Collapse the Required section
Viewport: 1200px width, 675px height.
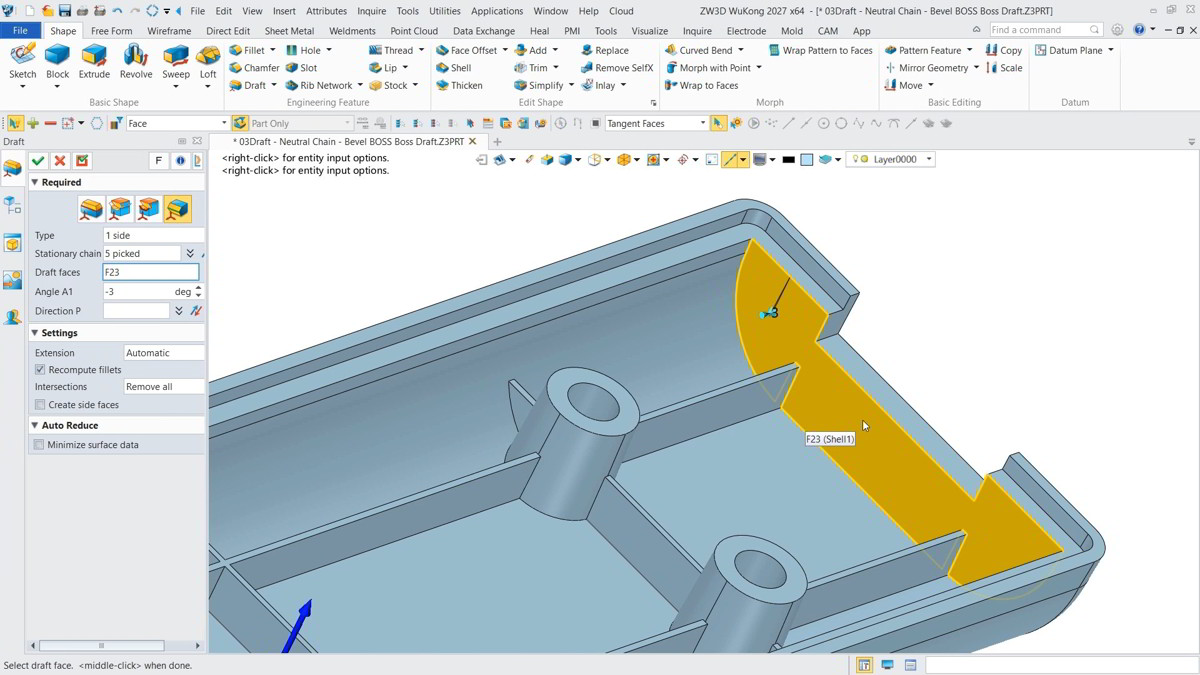(x=35, y=182)
